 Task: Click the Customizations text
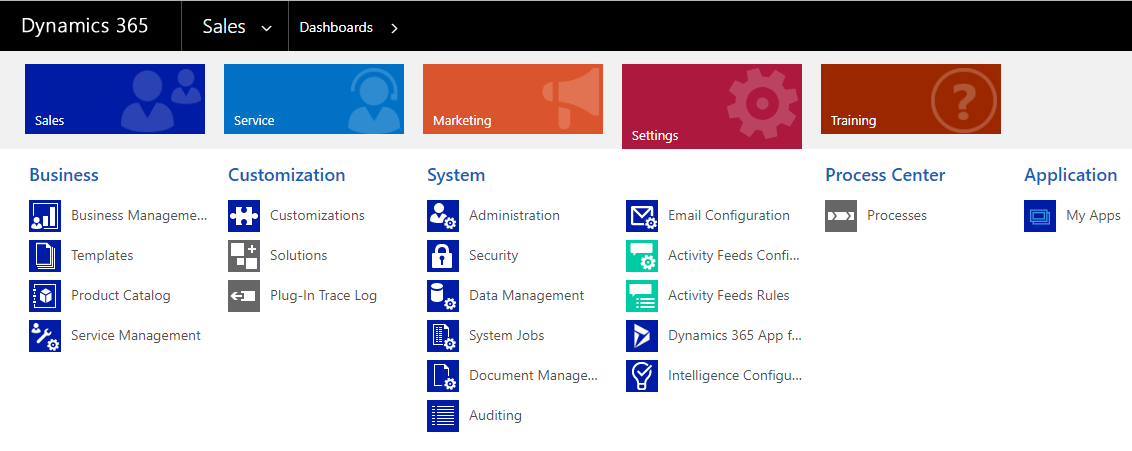pos(318,216)
